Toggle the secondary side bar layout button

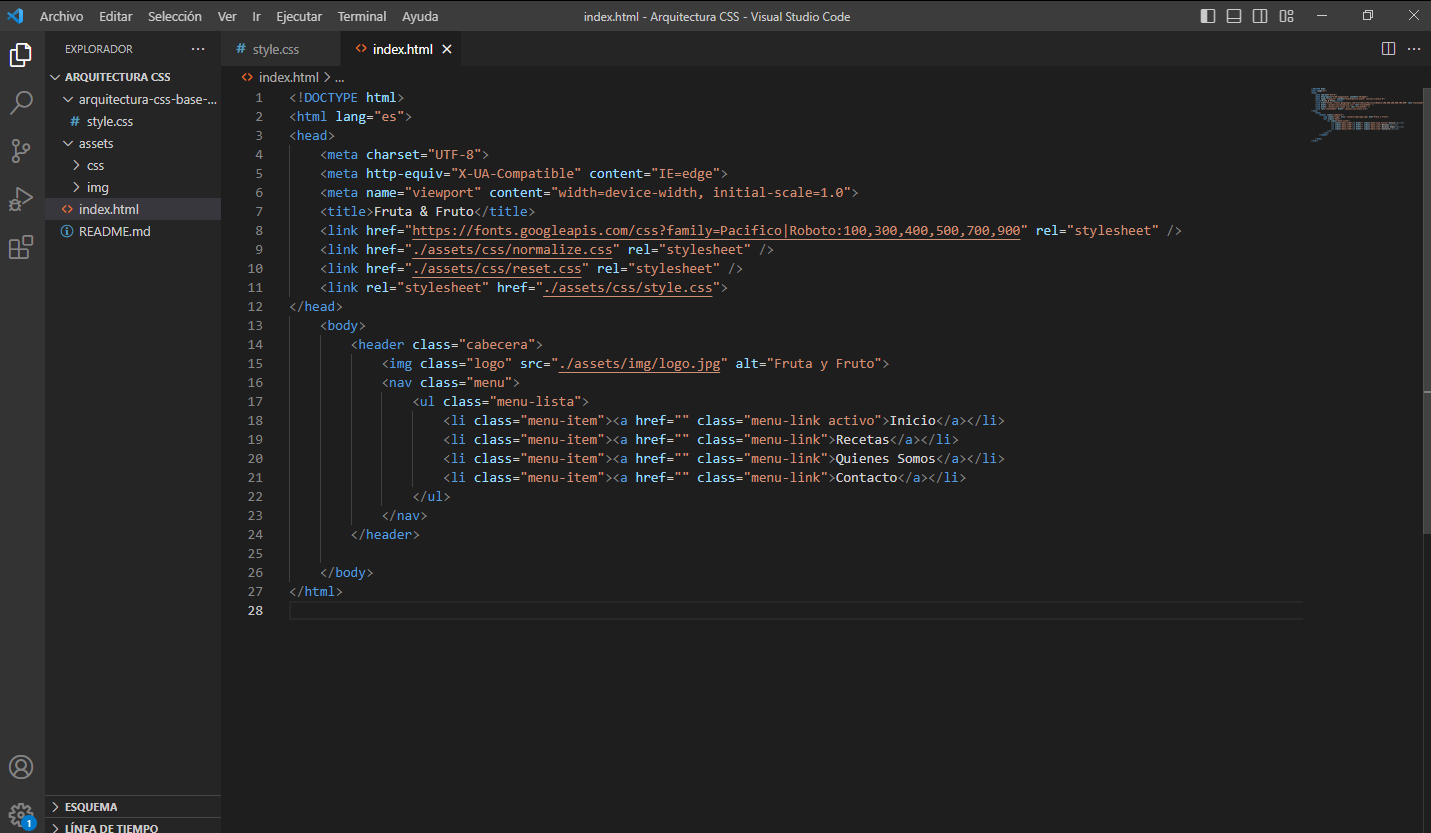(1260, 16)
